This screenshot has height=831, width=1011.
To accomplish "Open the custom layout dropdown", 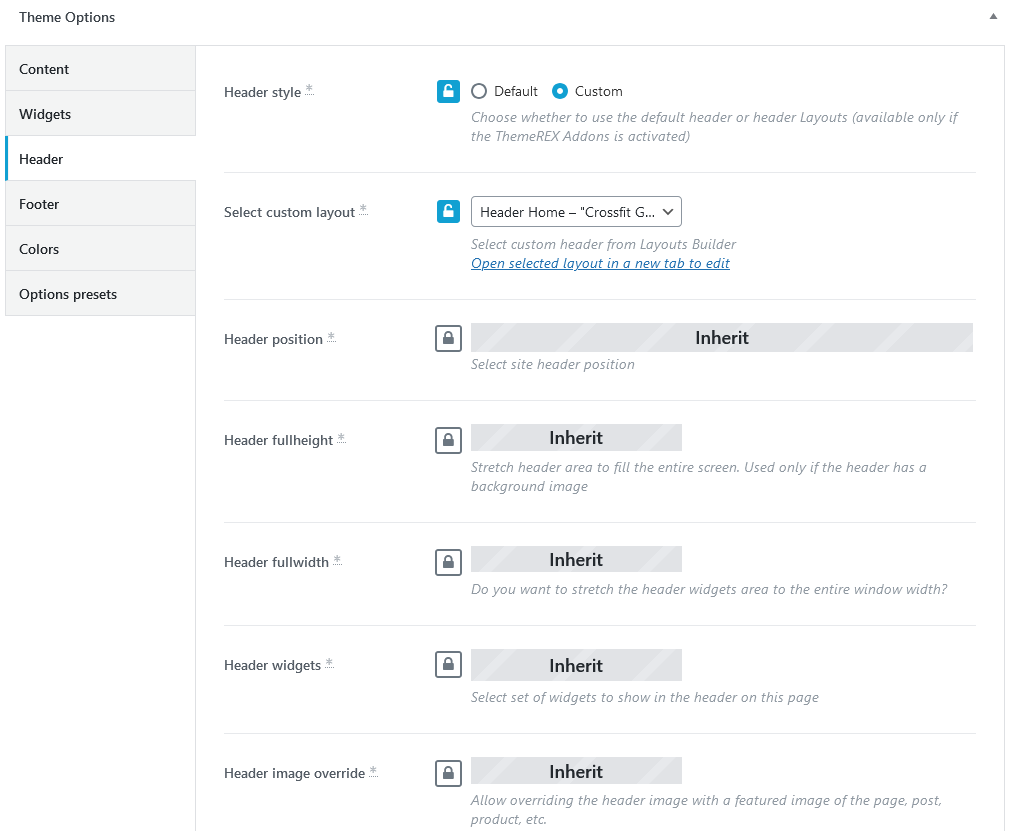I will (x=576, y=211).
